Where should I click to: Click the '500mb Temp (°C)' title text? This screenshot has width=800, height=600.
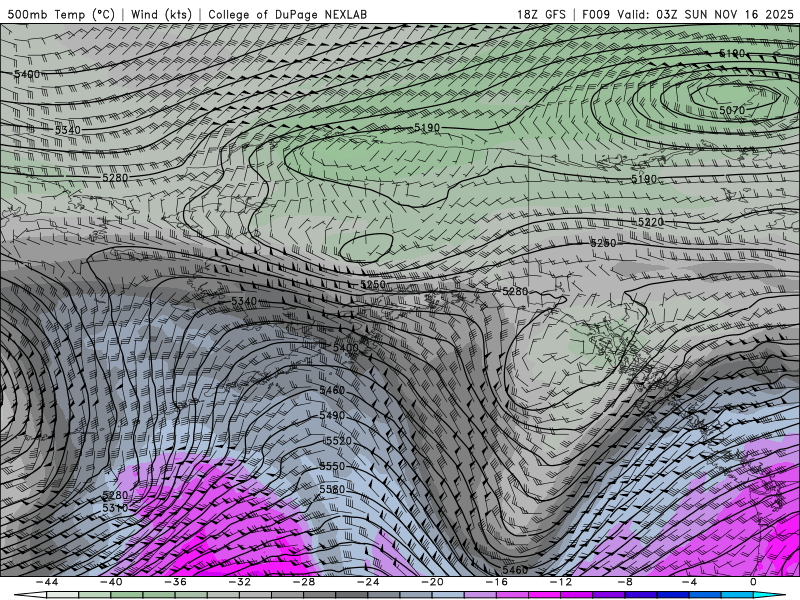61,14
